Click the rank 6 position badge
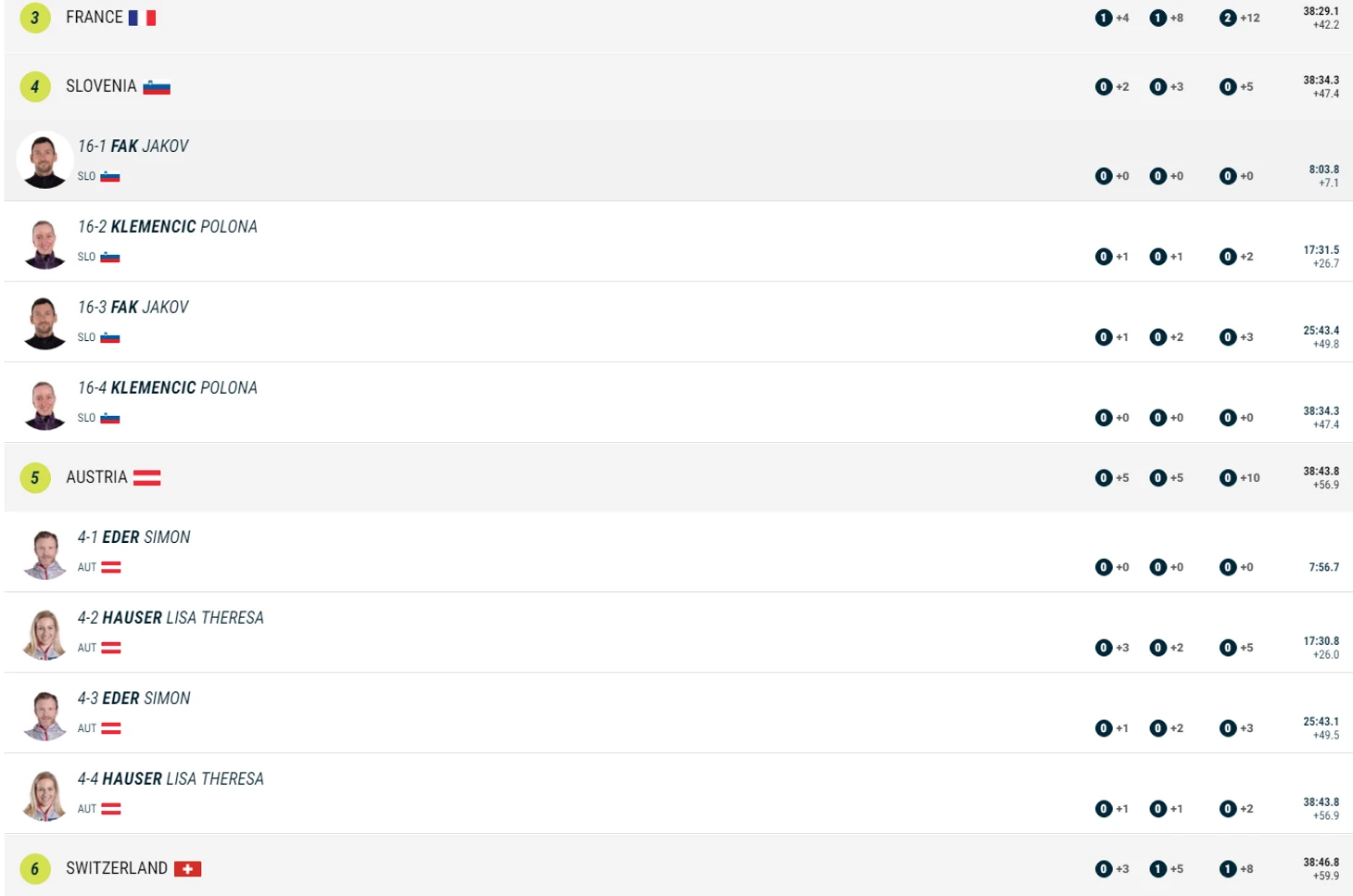Viewport: 1353px width, 896px height. click(35, 869)
